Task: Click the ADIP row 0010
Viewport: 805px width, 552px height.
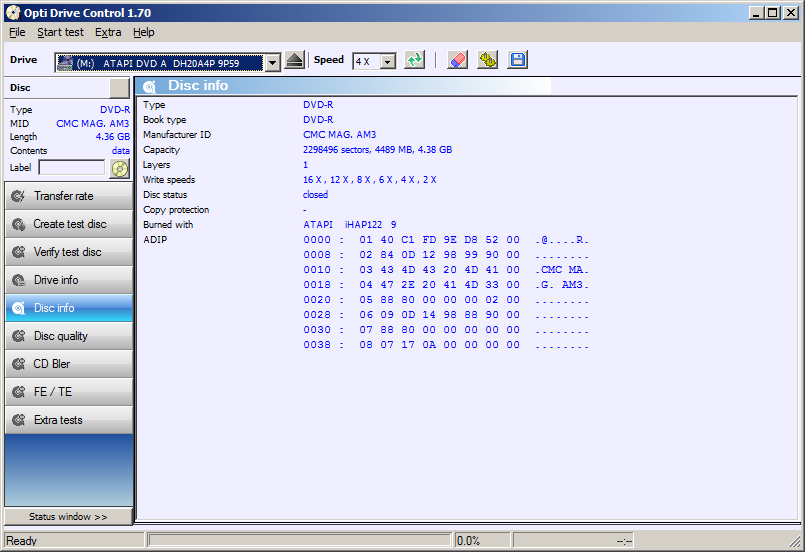Action: click(x=446, y=270)
